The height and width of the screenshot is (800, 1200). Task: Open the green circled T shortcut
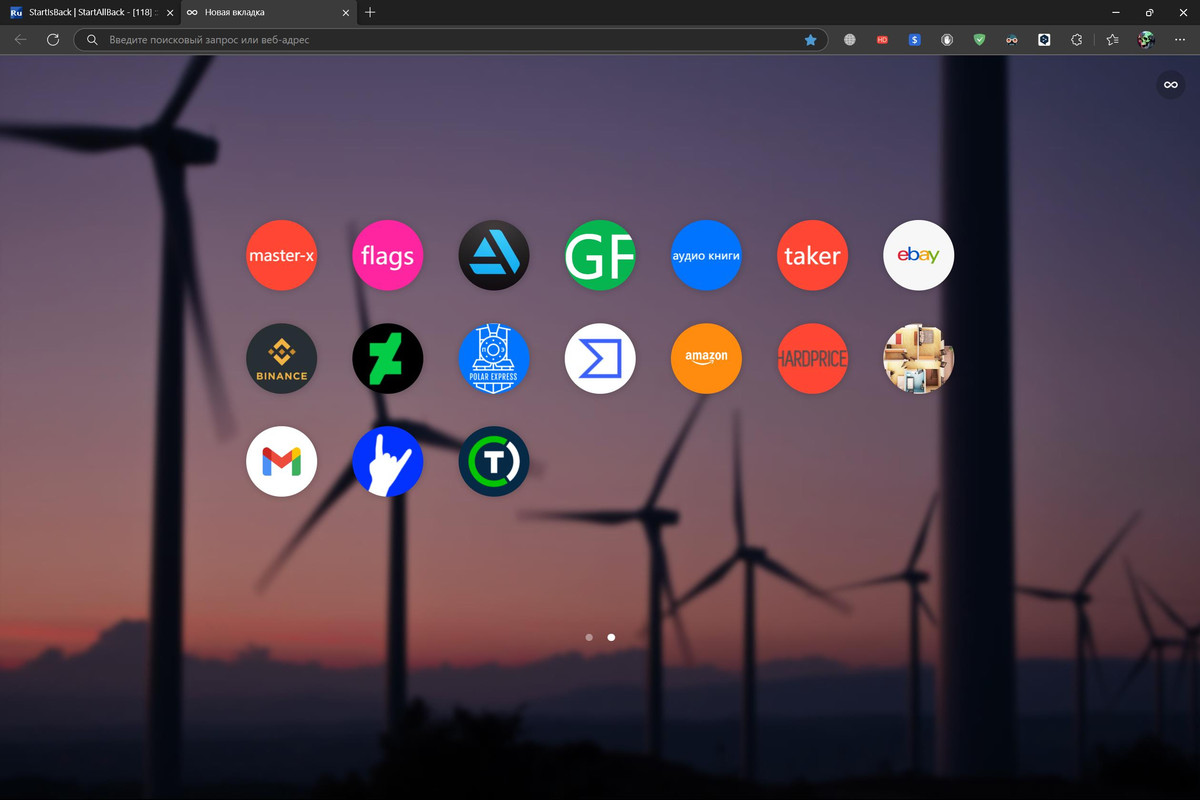pyautogui.click(x=494, y=461)
